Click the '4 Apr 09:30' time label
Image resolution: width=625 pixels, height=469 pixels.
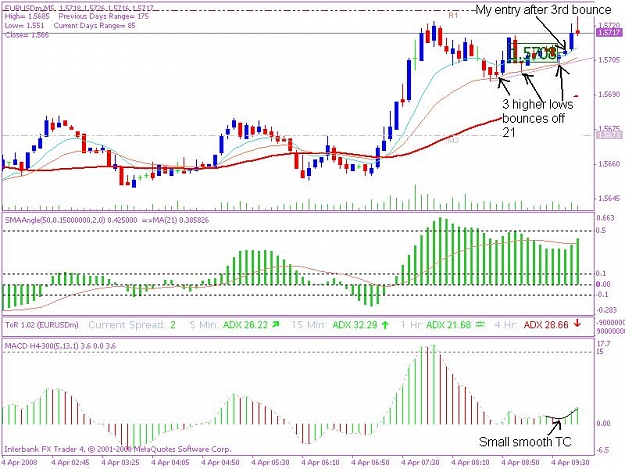[570, 463]
